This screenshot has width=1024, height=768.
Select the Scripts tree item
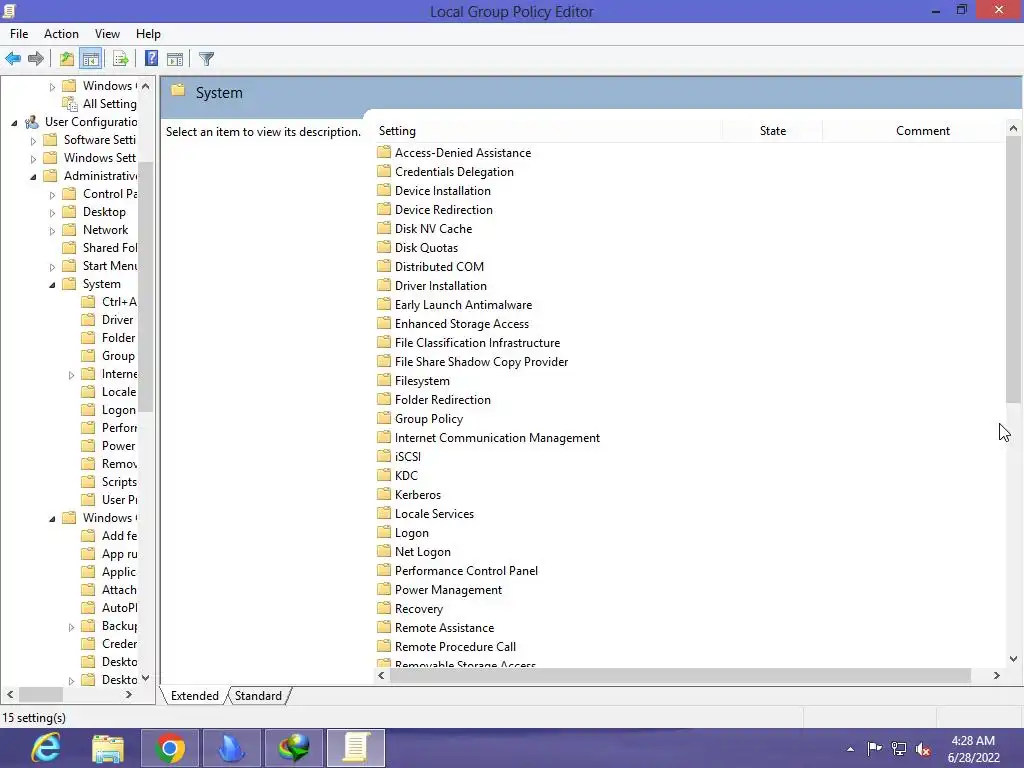point(110,482)
